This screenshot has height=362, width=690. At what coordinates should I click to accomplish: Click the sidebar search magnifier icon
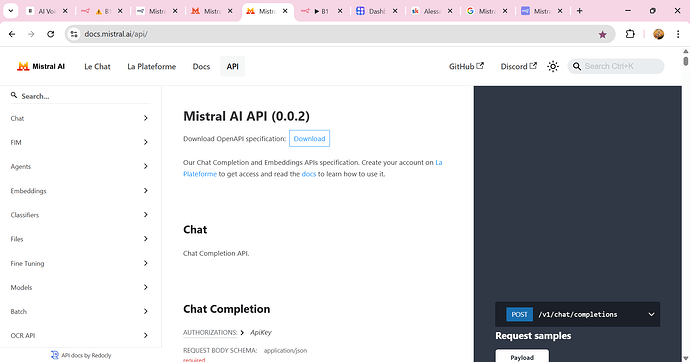pos(14,95)
